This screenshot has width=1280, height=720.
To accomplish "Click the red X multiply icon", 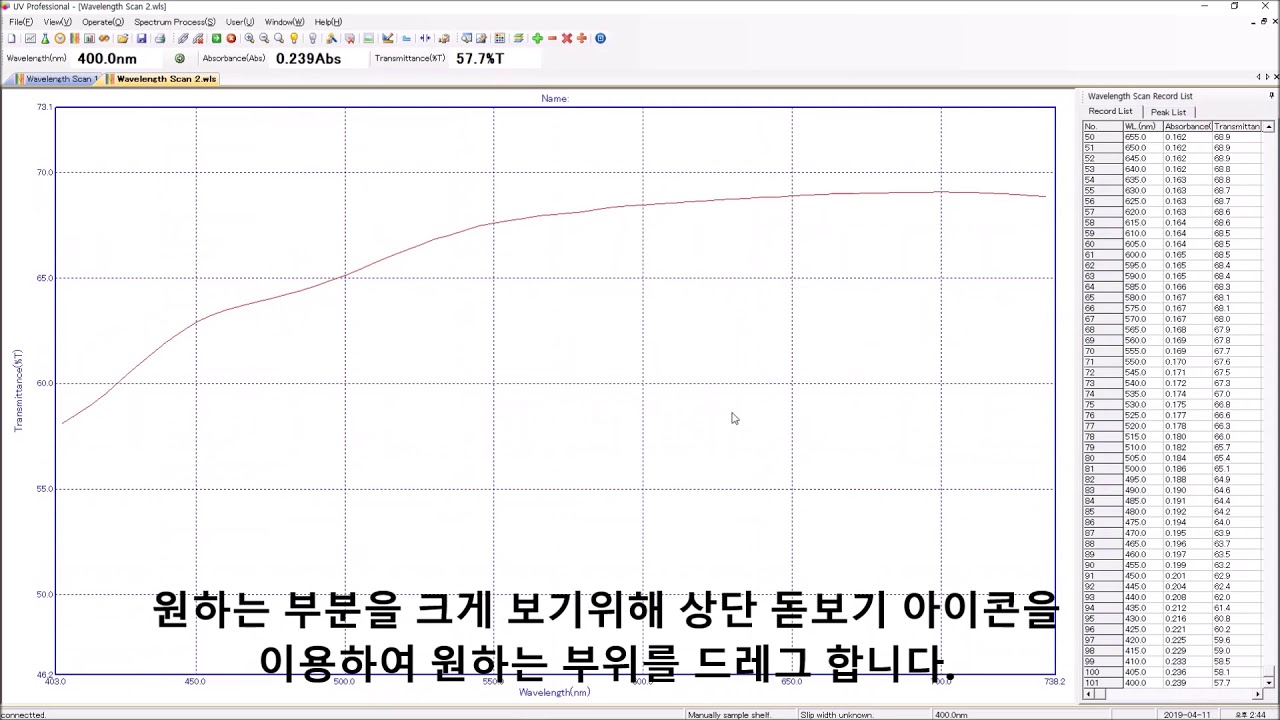I will [x=566, y=38].
